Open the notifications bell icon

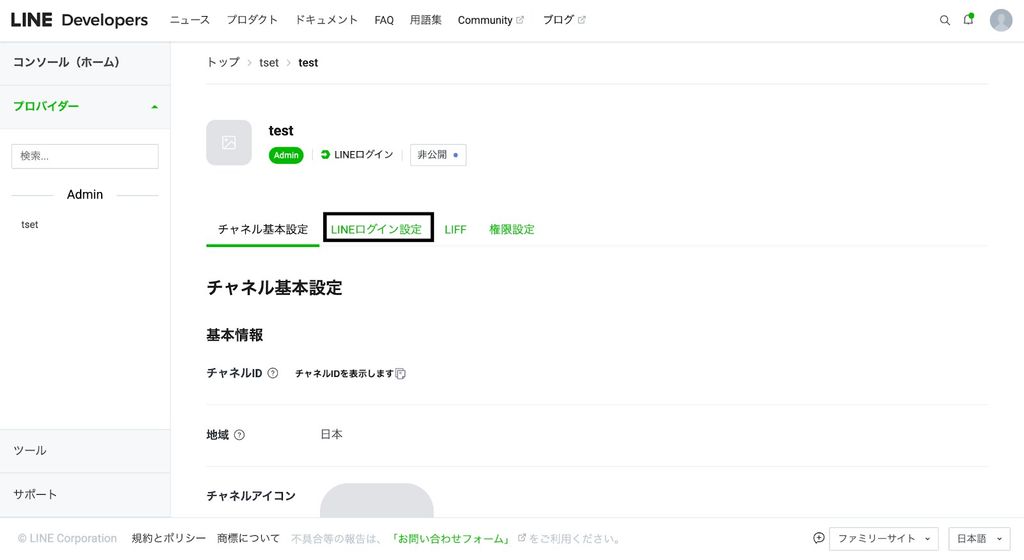(968, 20)
